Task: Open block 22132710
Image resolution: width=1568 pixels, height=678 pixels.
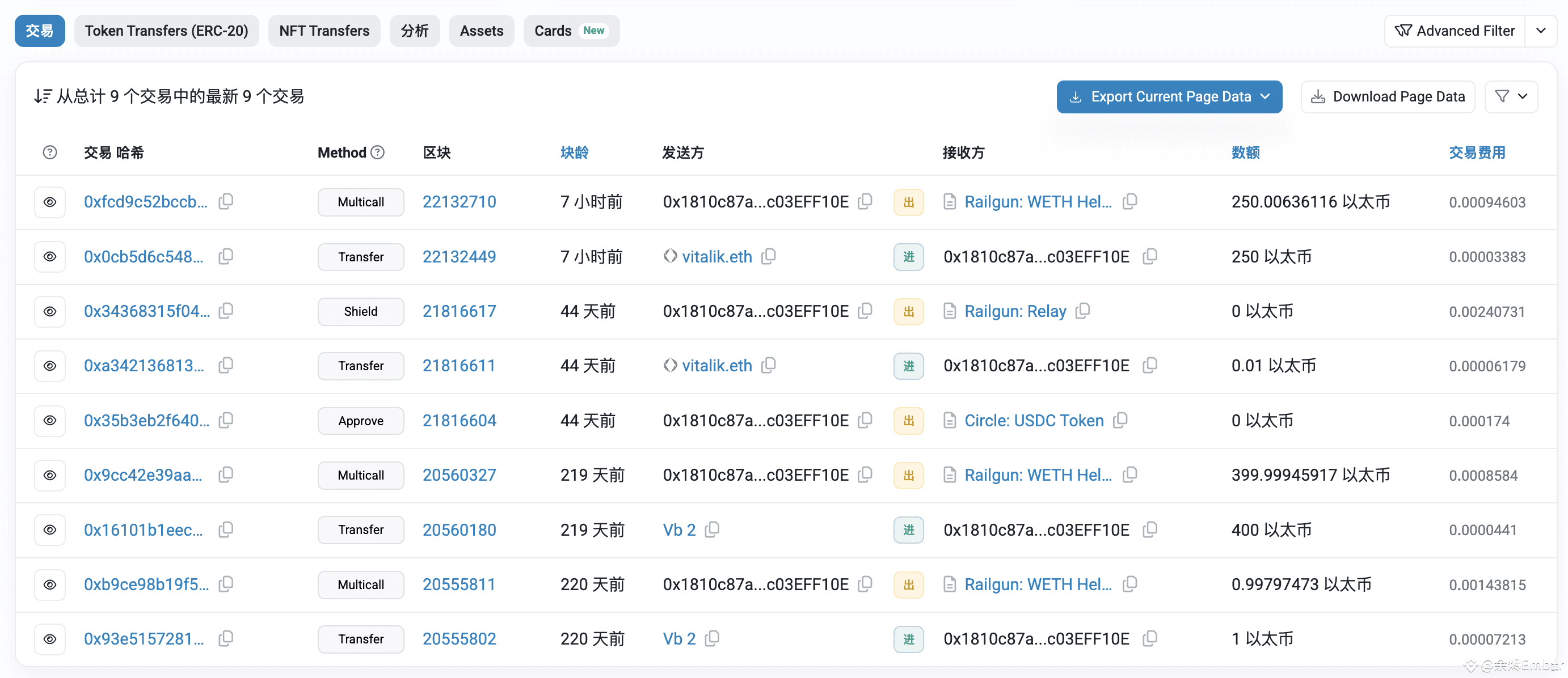Action: point(460,201)
